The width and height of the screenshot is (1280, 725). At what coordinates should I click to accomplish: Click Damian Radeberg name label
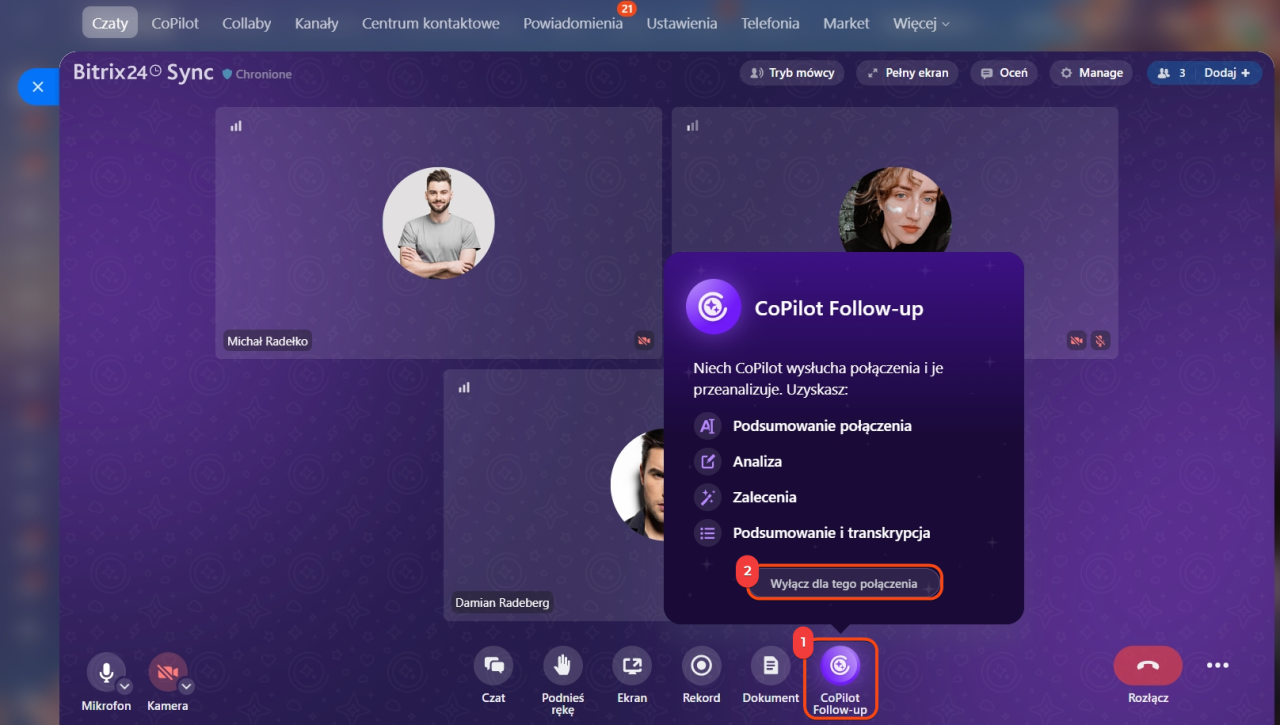[x=502, y=603]
